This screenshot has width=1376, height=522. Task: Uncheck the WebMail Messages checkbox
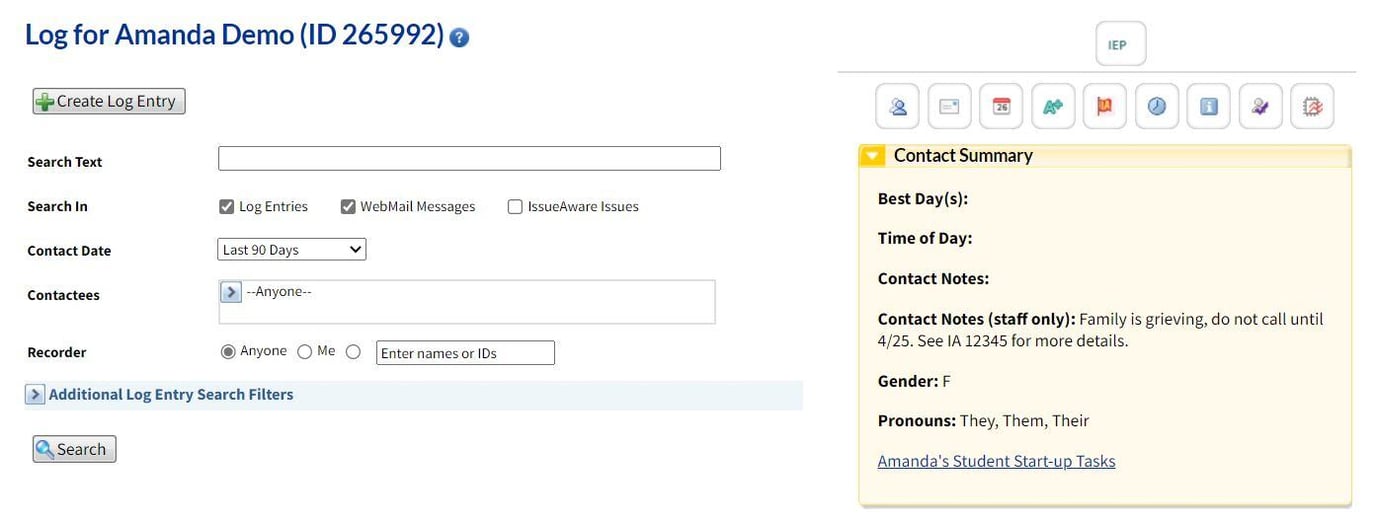[x=348, y=207]
